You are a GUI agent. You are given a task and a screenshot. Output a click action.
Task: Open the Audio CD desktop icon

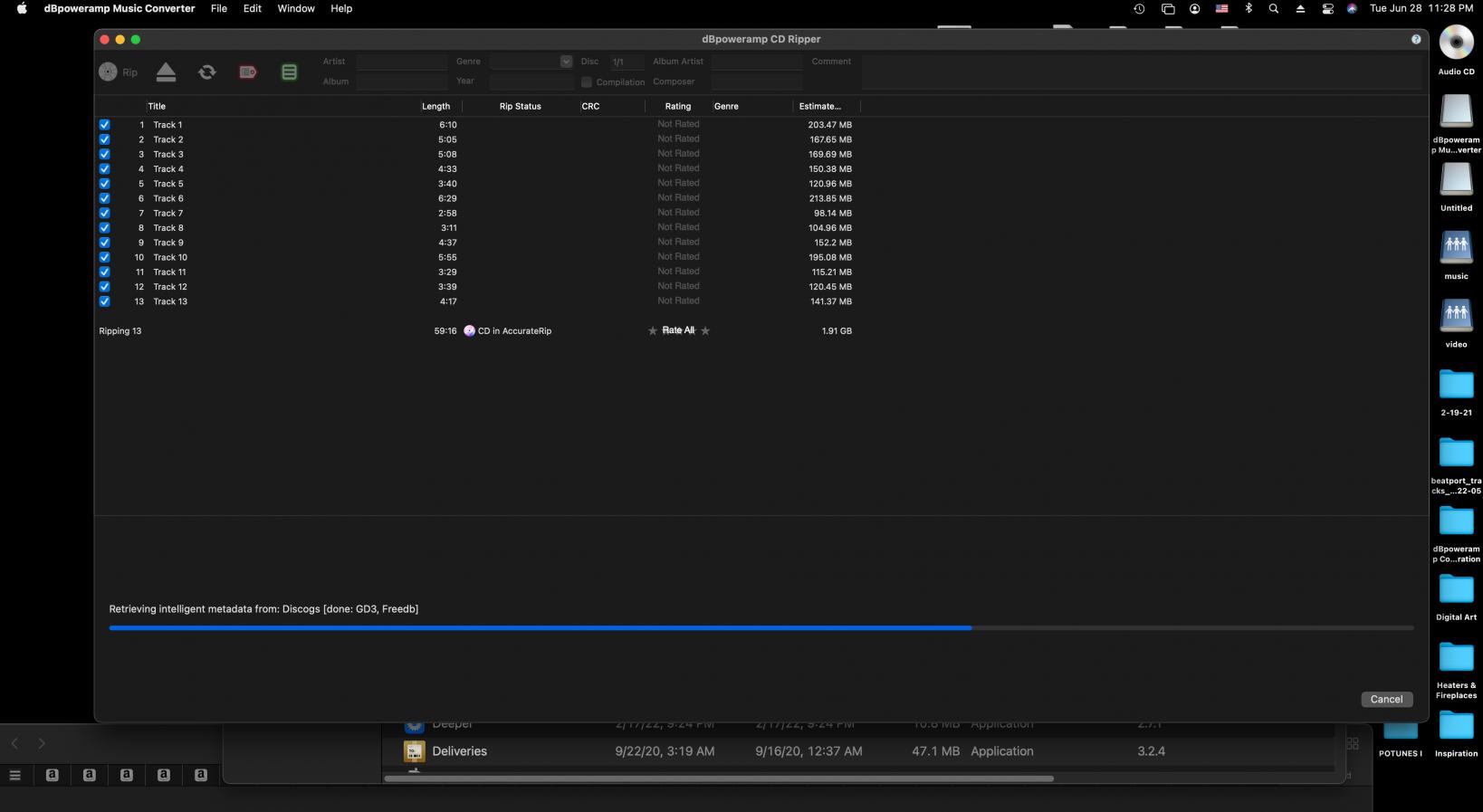point(1456,42)
